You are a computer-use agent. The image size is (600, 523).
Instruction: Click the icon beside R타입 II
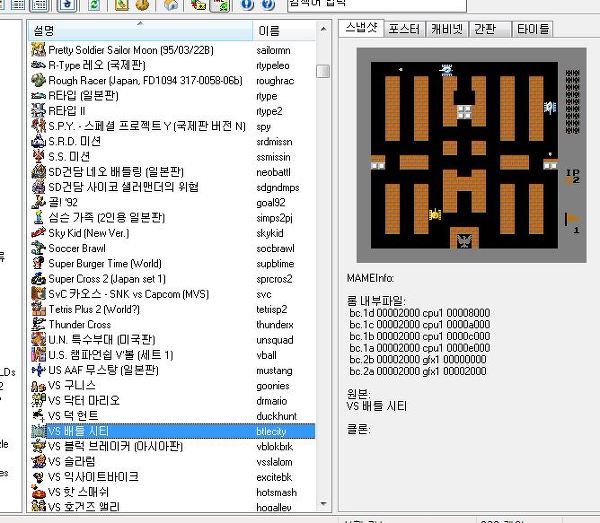click(x=38, y=111)
